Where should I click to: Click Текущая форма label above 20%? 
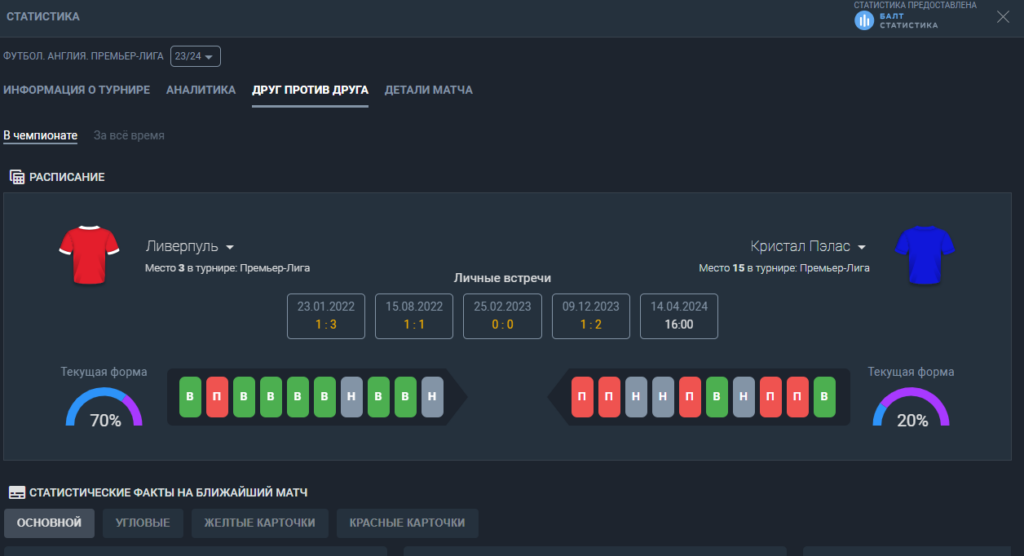[x=910, y=372]
